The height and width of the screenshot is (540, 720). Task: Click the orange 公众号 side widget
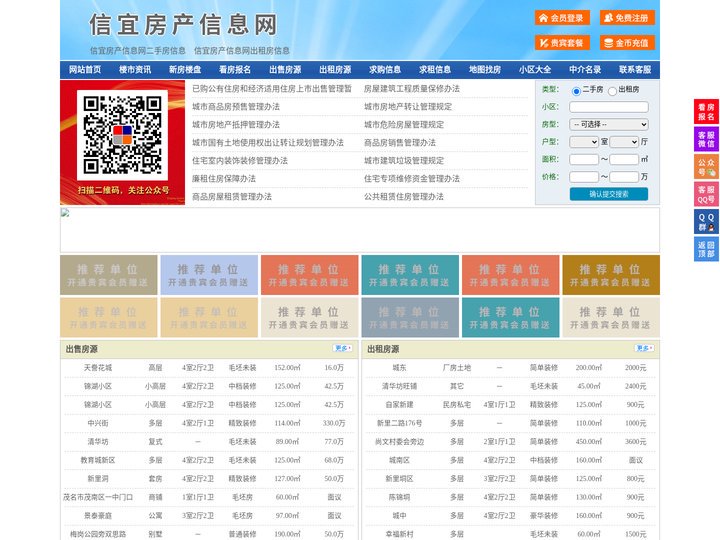(x=706, y=167)
